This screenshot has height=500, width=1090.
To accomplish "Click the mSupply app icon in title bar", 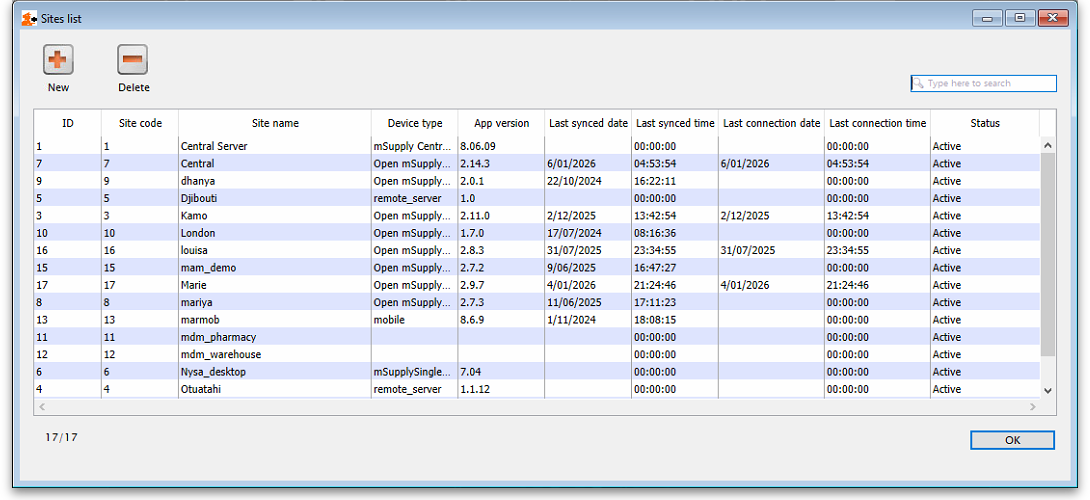I will (29, 18).
